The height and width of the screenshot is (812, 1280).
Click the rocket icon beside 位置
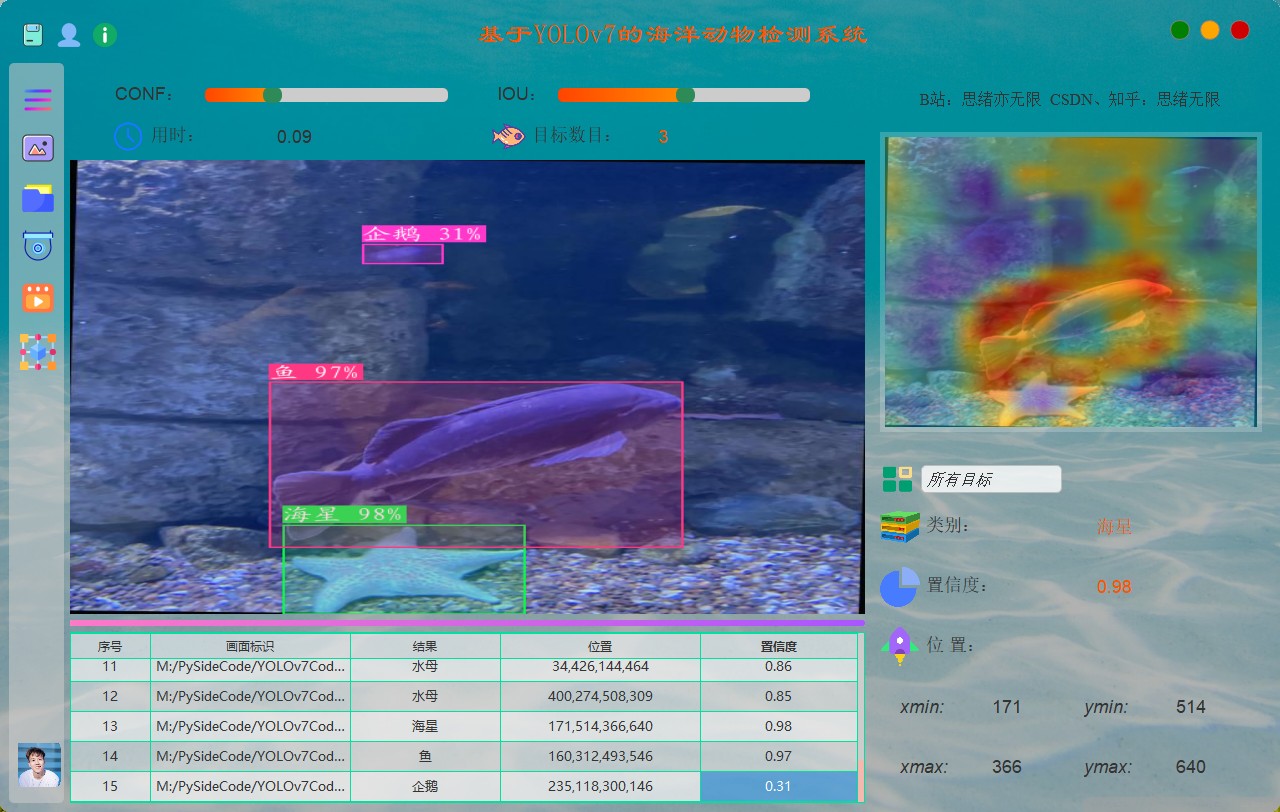coord(899,646)
